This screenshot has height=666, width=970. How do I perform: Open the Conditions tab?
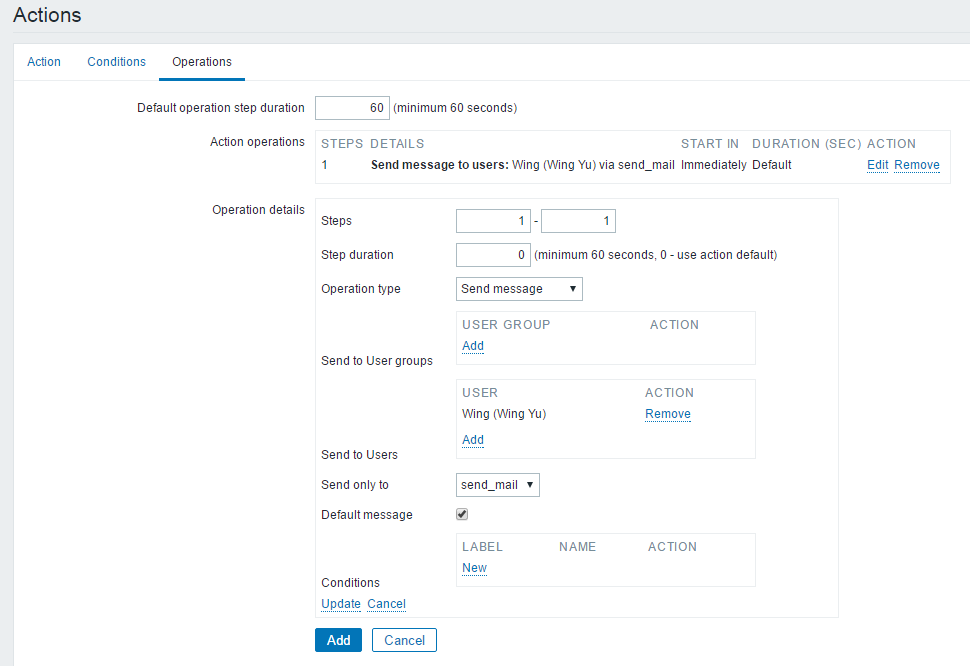click(117, 62)
